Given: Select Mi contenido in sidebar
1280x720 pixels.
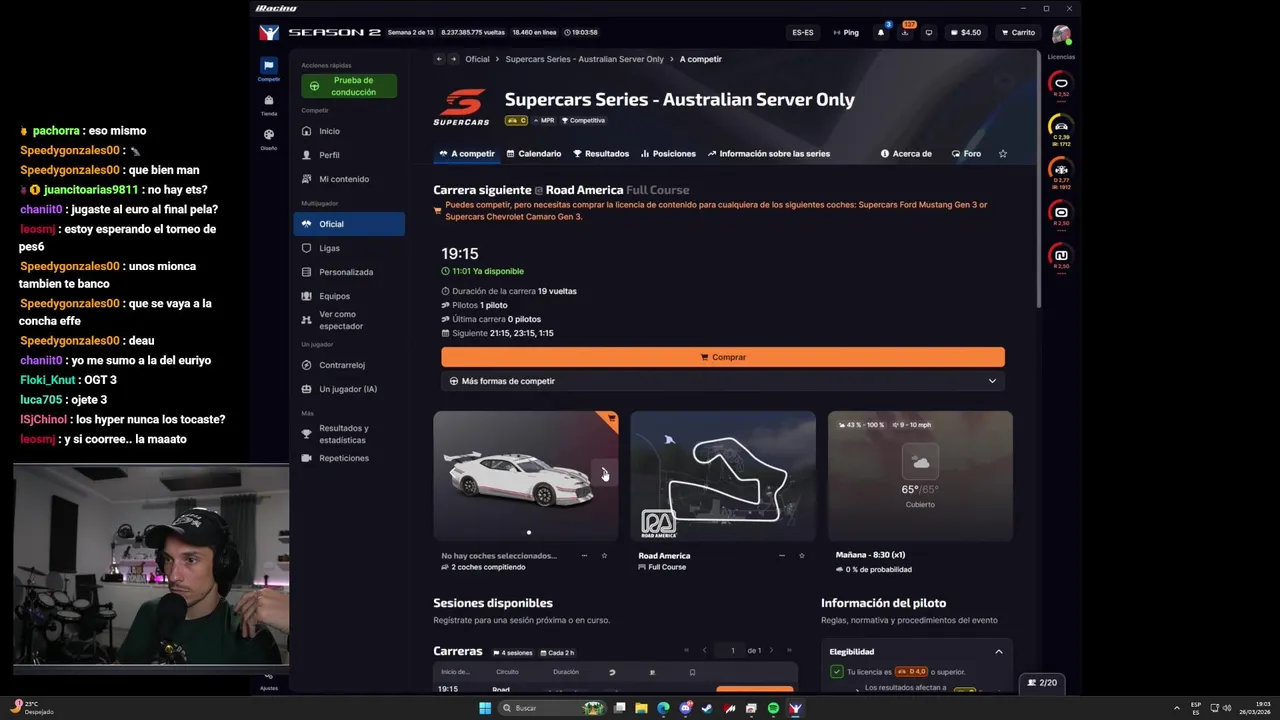Looking at the screenshot, I should tap(349, 179).
